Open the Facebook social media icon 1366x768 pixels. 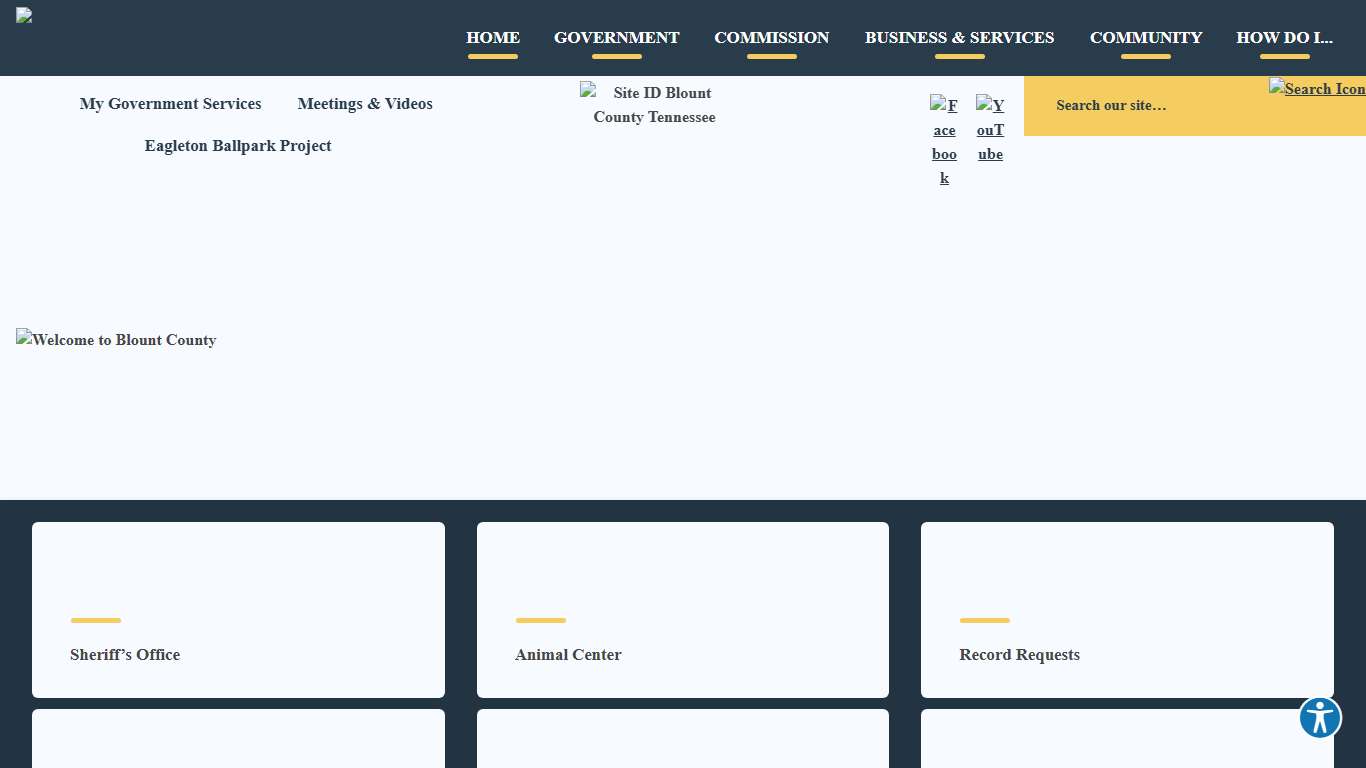click(944, 141)
